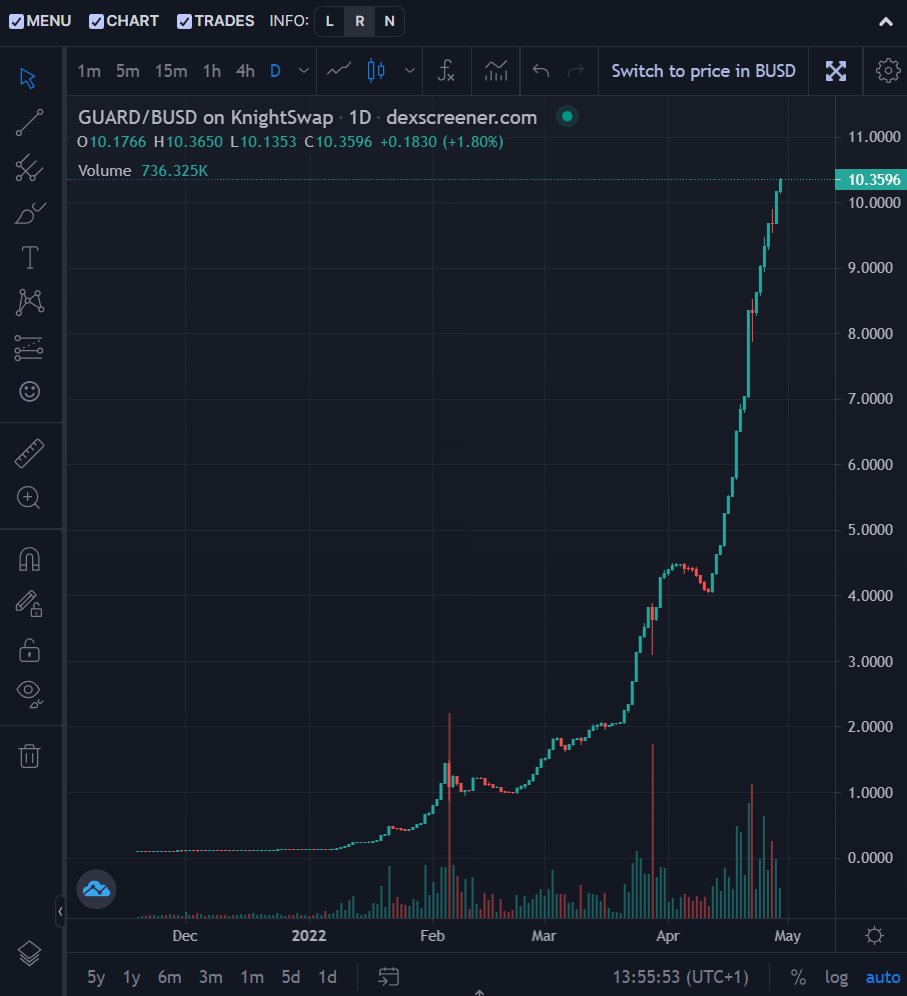The height and width of the screenshot is (996, 907).
Task: Click the green market status dot
Action: (x=567, y=116)
